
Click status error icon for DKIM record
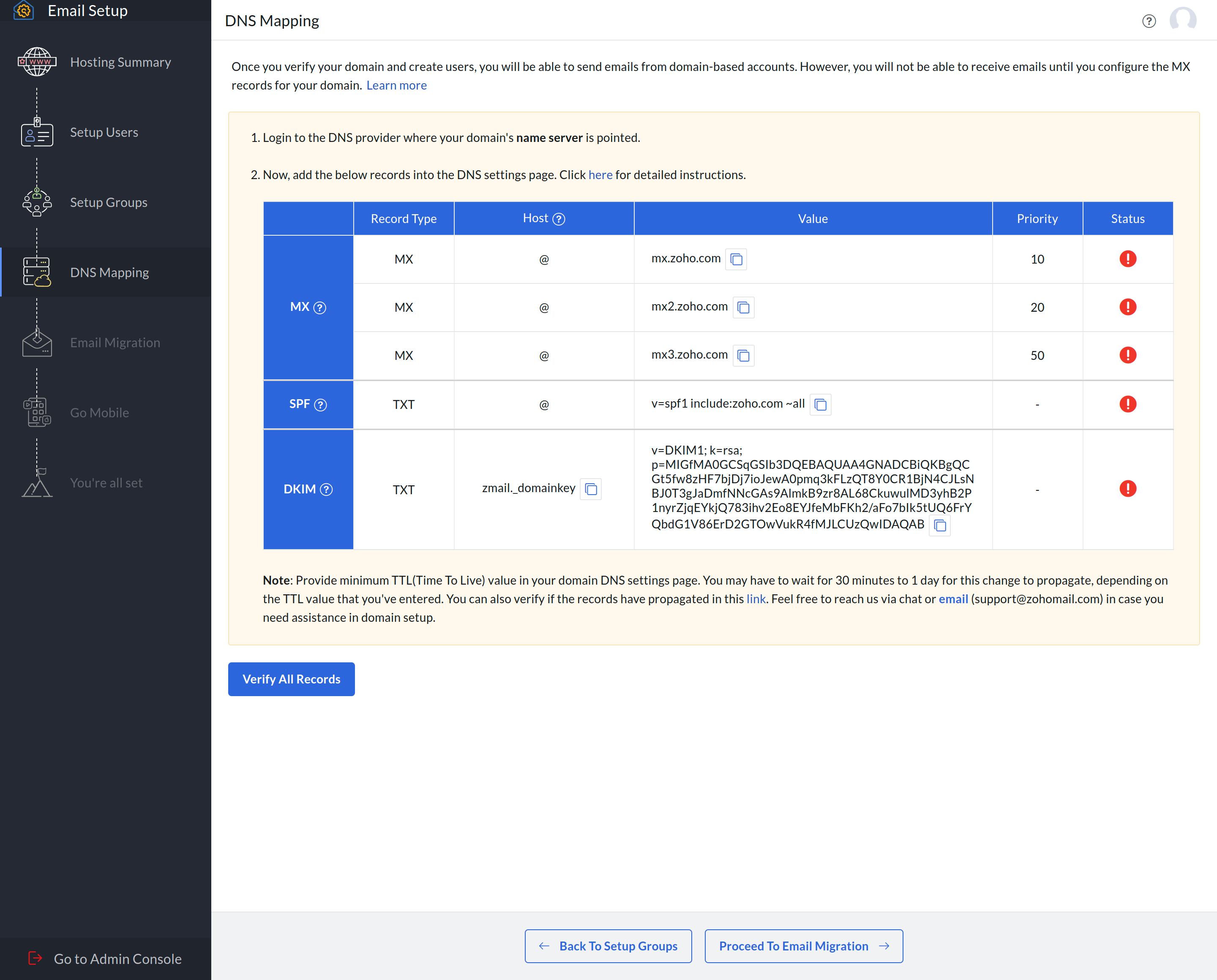tap(1128, 489)
